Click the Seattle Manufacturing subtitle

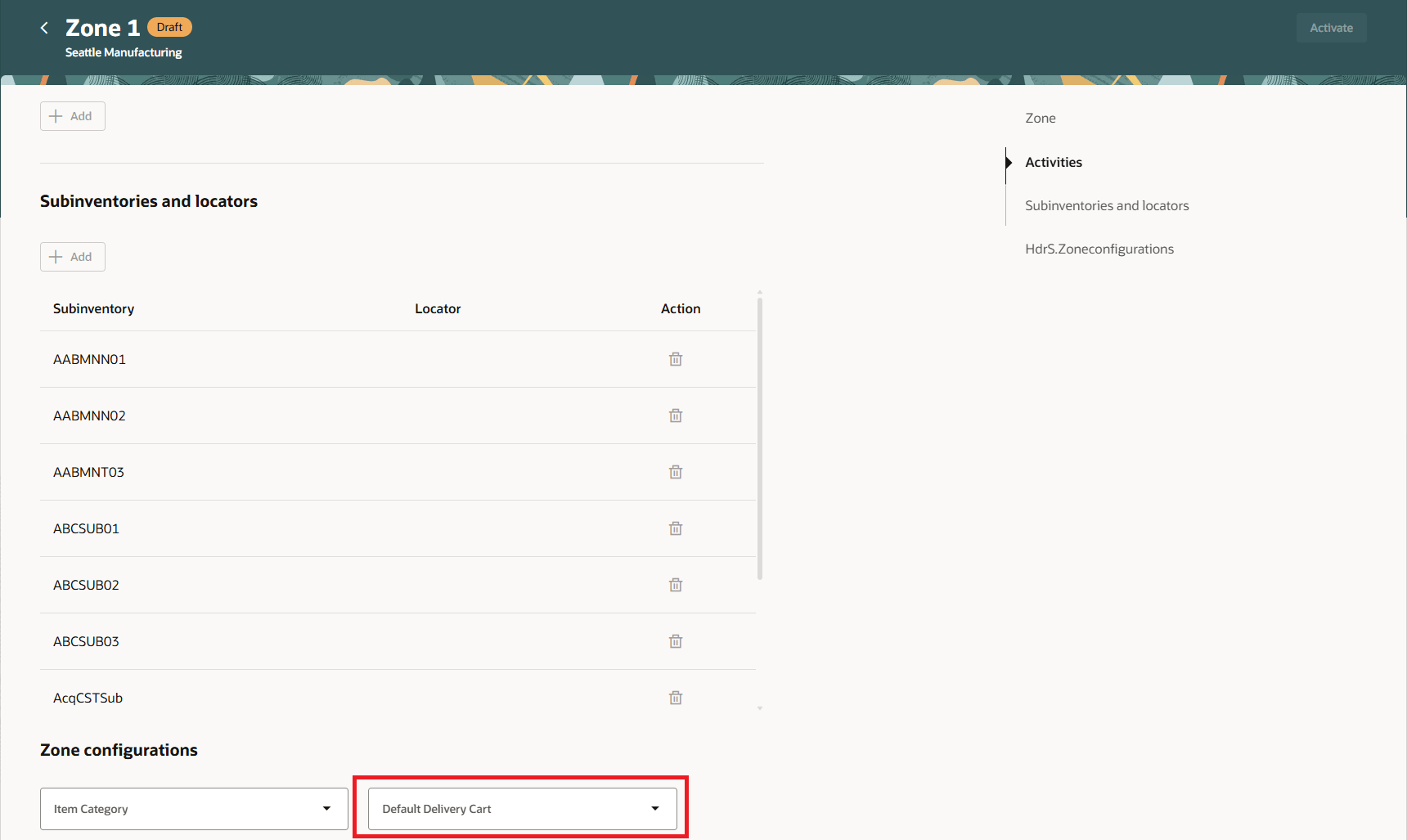coord(124,52)
